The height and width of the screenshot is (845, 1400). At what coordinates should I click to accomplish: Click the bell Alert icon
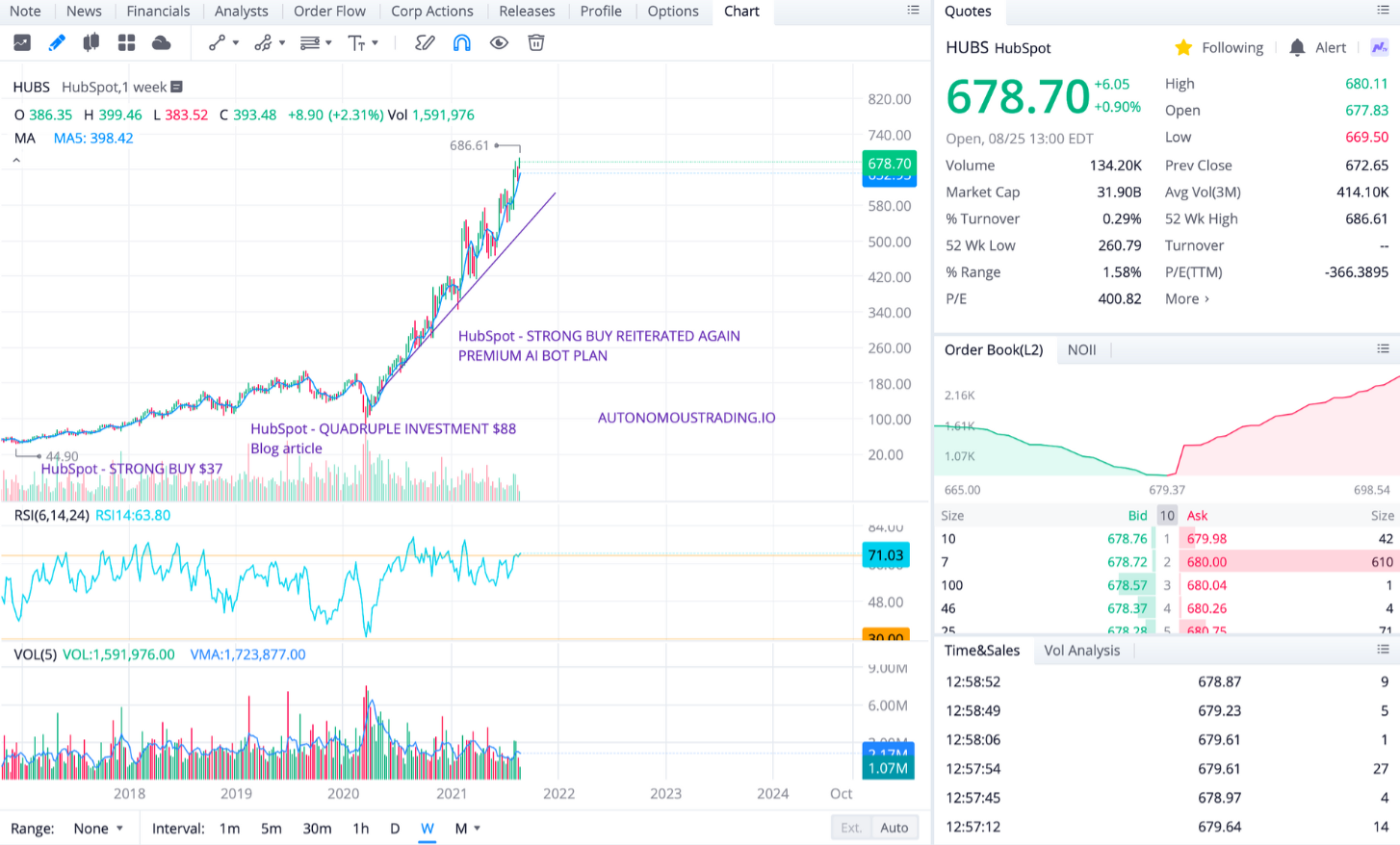click(x=1297, y=48)
